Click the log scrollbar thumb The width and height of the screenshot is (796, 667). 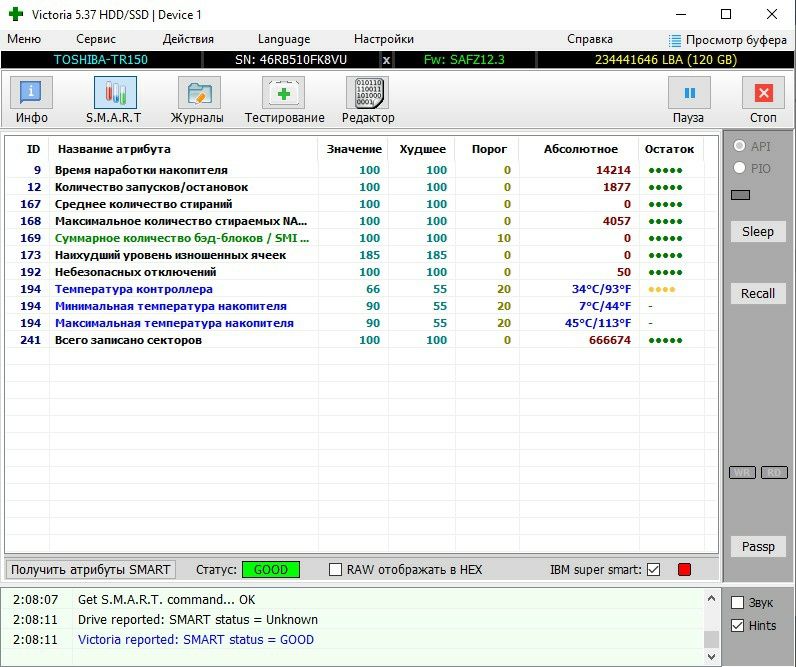coord(711,639)
